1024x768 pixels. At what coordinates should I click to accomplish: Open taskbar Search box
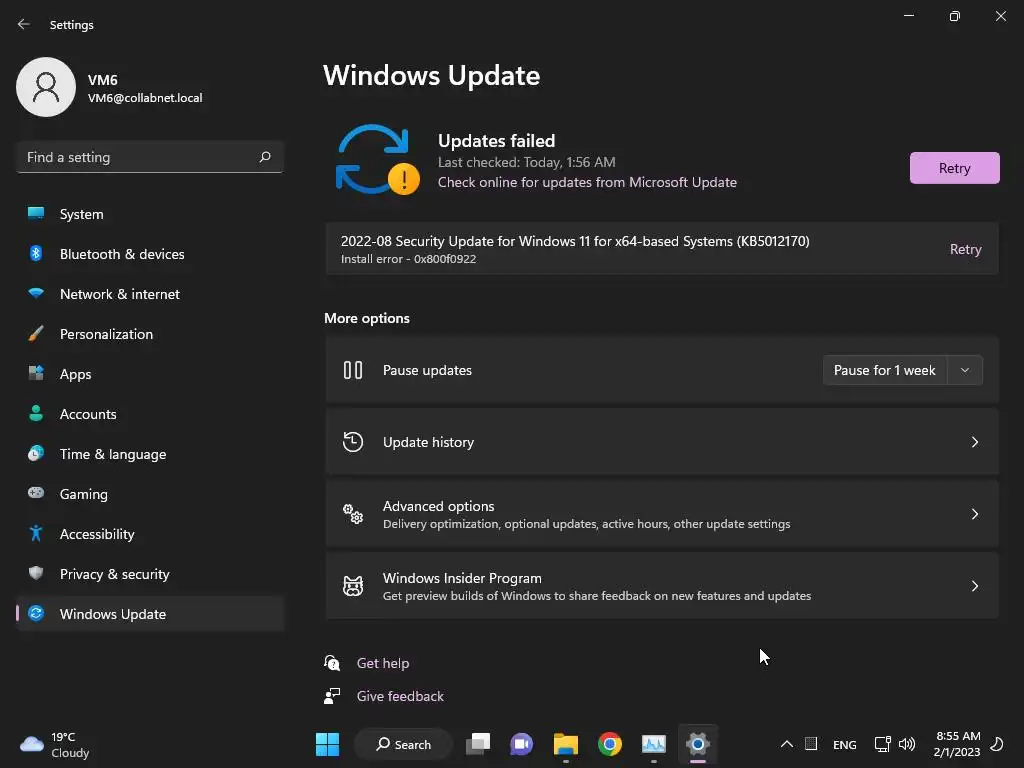403,744
